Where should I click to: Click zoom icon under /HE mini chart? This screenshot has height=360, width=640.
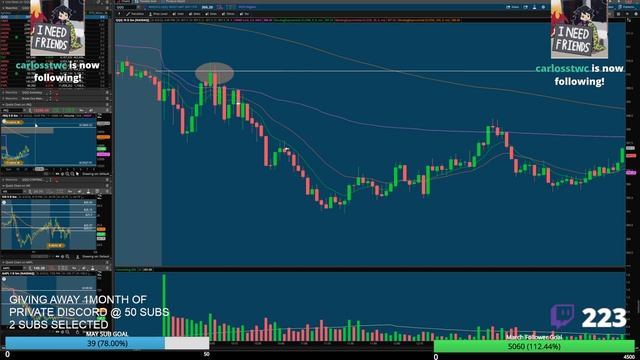pos(68,257)
